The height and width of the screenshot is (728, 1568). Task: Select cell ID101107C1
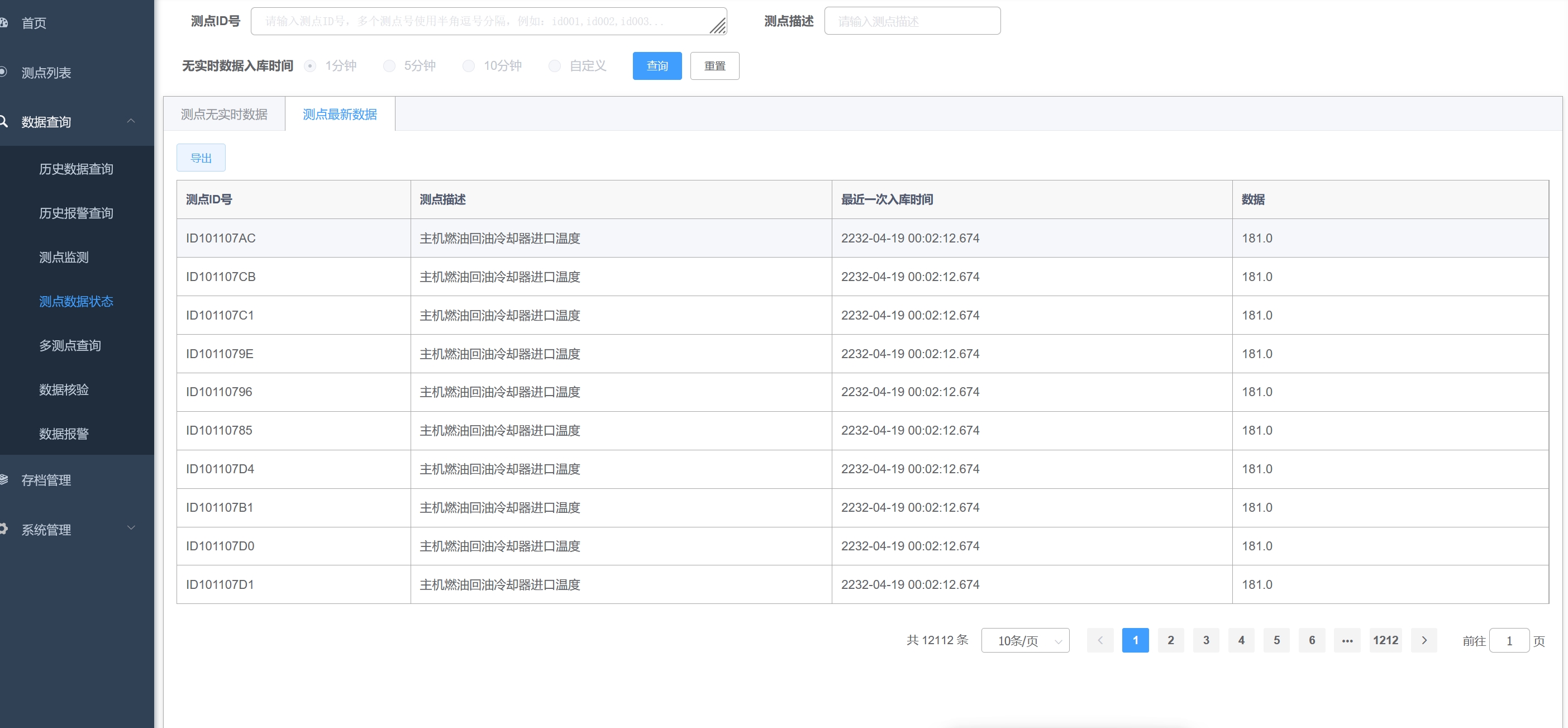click(293, 315)
